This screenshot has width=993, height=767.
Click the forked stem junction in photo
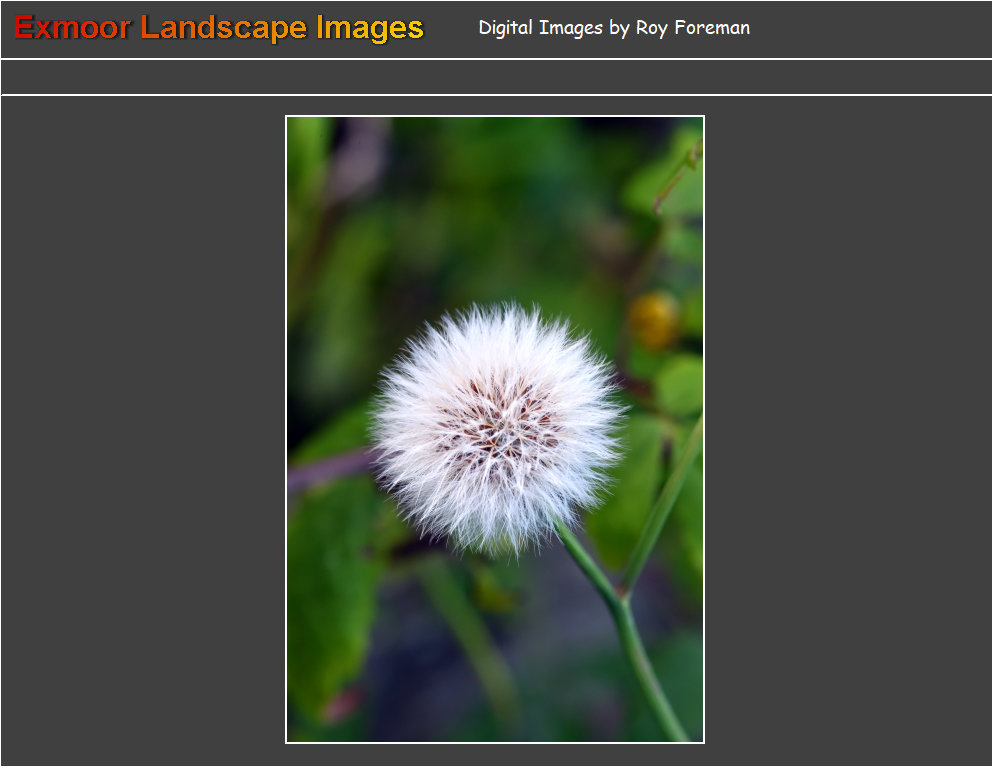coord(622,595)
